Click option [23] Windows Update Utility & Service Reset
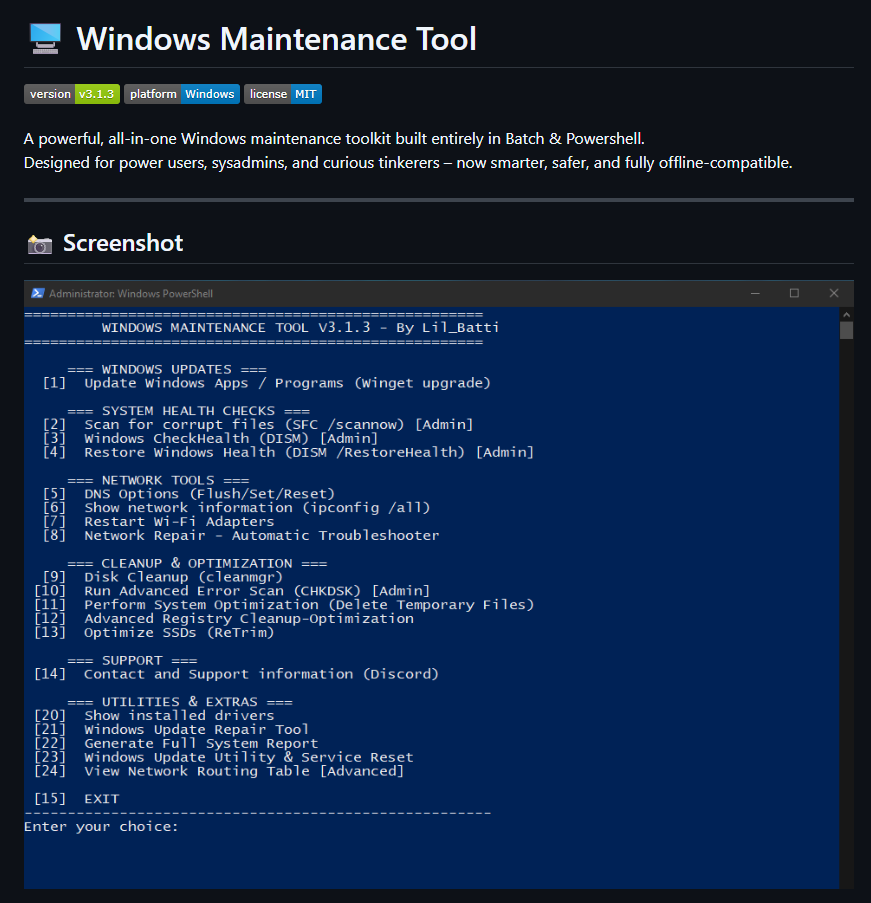 click(x=224, y=757)
